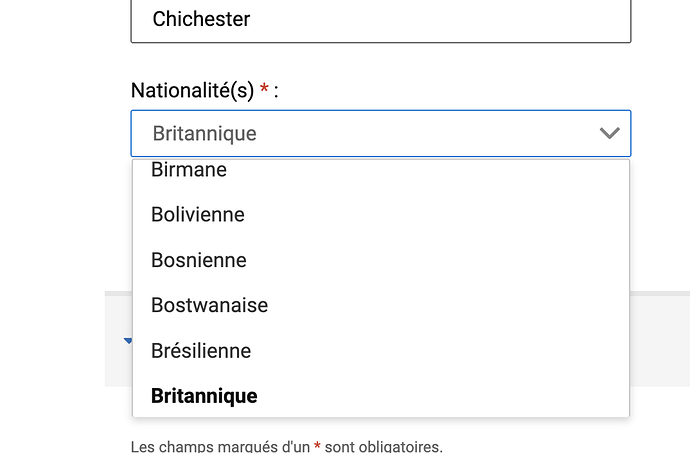Click the chevron arrow in the nationality field
The height and width of the screenshot is (453, 690).
click(609, 133)
